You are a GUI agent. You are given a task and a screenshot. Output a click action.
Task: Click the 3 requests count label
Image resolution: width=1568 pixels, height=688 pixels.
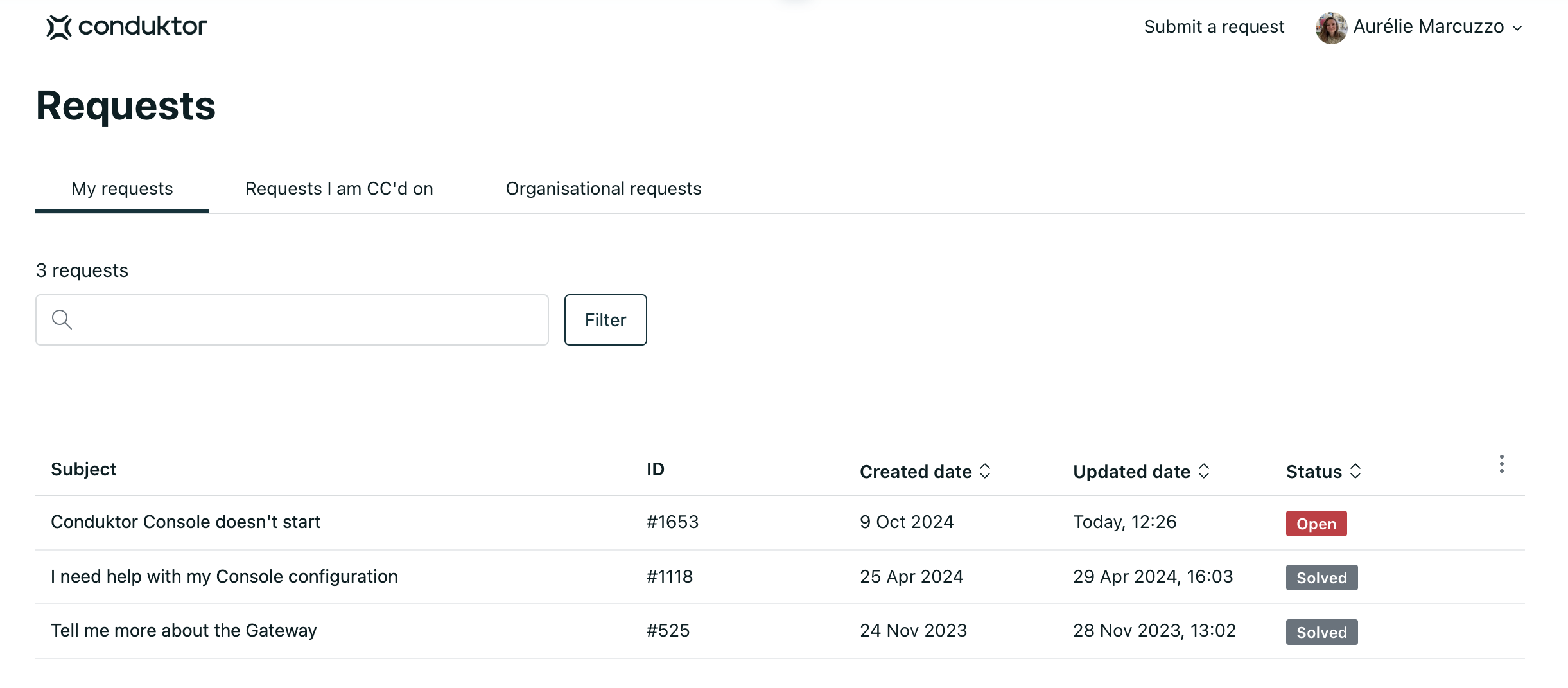point(82,270)
